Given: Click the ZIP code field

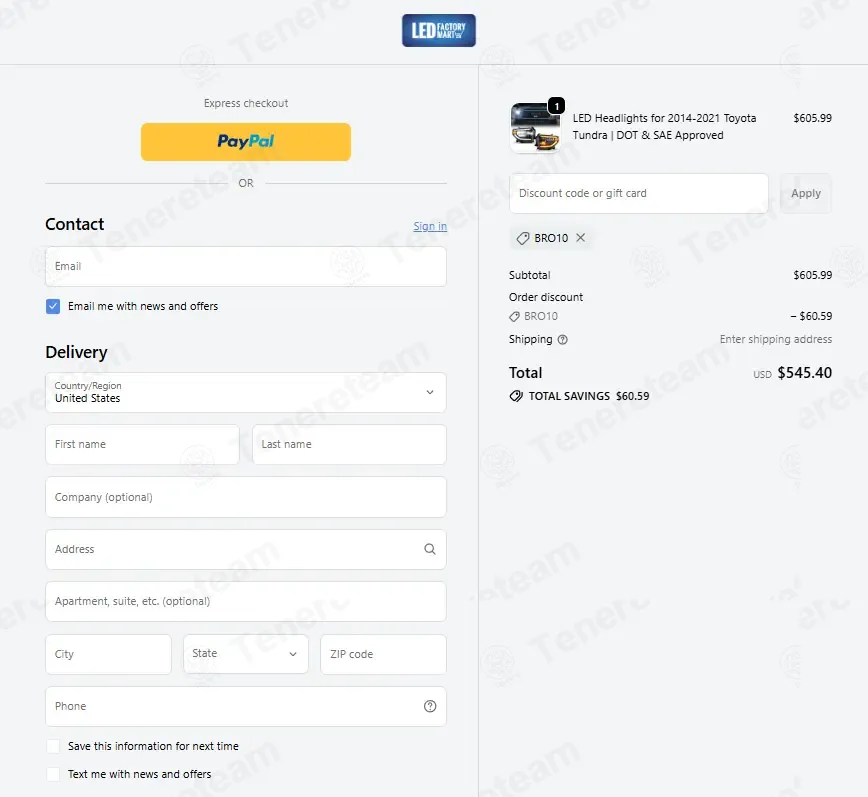Looking at the screenshot, I should click(383, 654).
